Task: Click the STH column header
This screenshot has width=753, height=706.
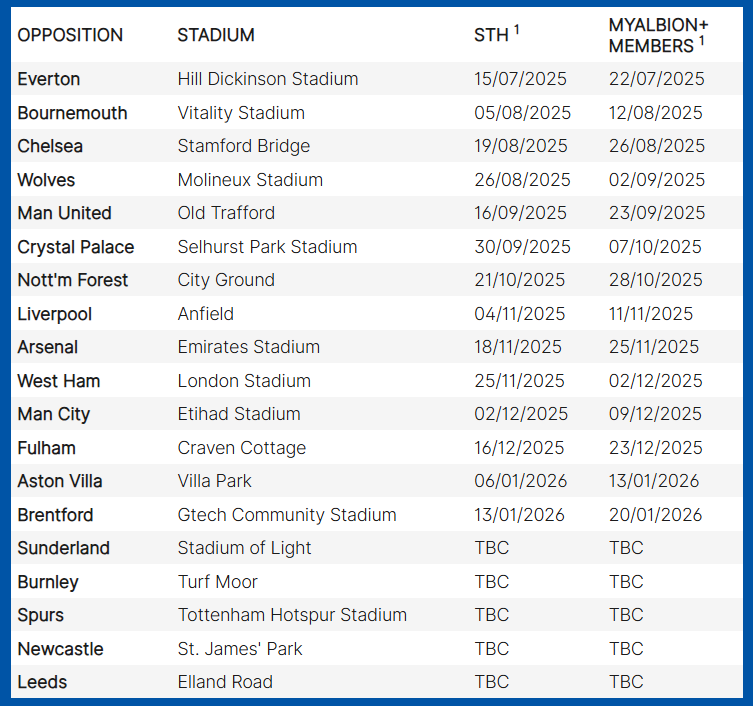Action: click(x=497, y=34)
